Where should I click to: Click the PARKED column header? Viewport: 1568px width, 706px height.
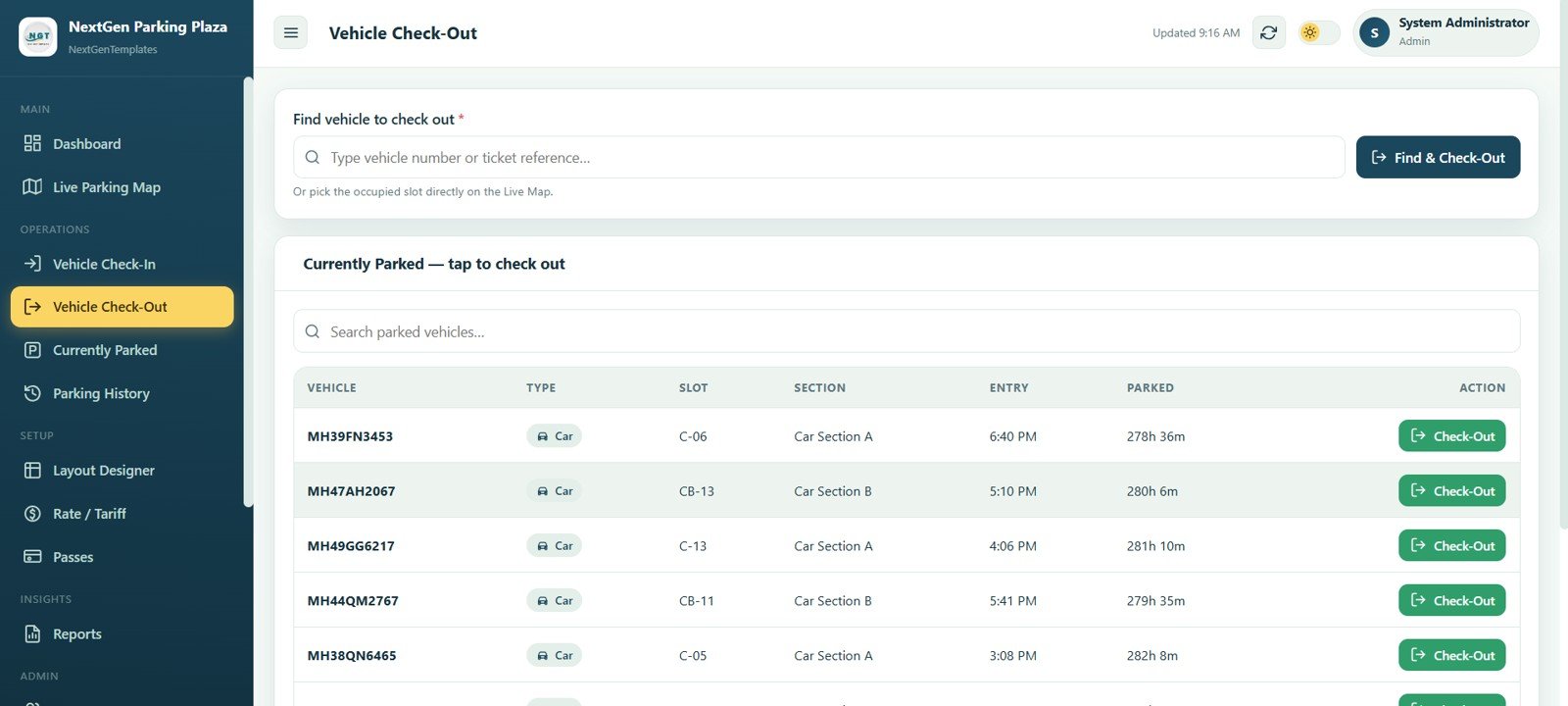click(x=1150, y=388)
